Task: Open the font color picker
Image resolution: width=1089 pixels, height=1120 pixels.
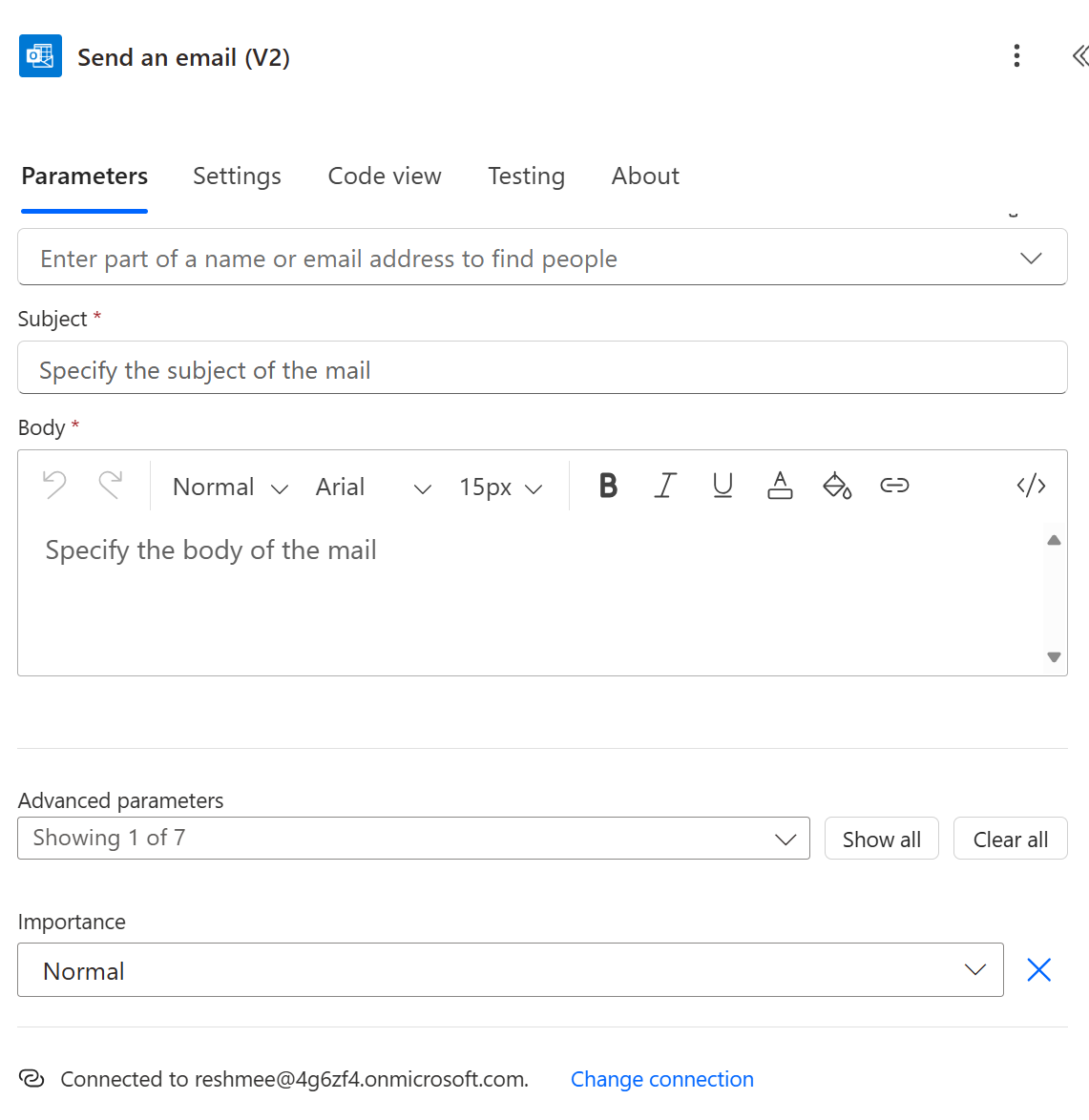Action: click(780, 486)
